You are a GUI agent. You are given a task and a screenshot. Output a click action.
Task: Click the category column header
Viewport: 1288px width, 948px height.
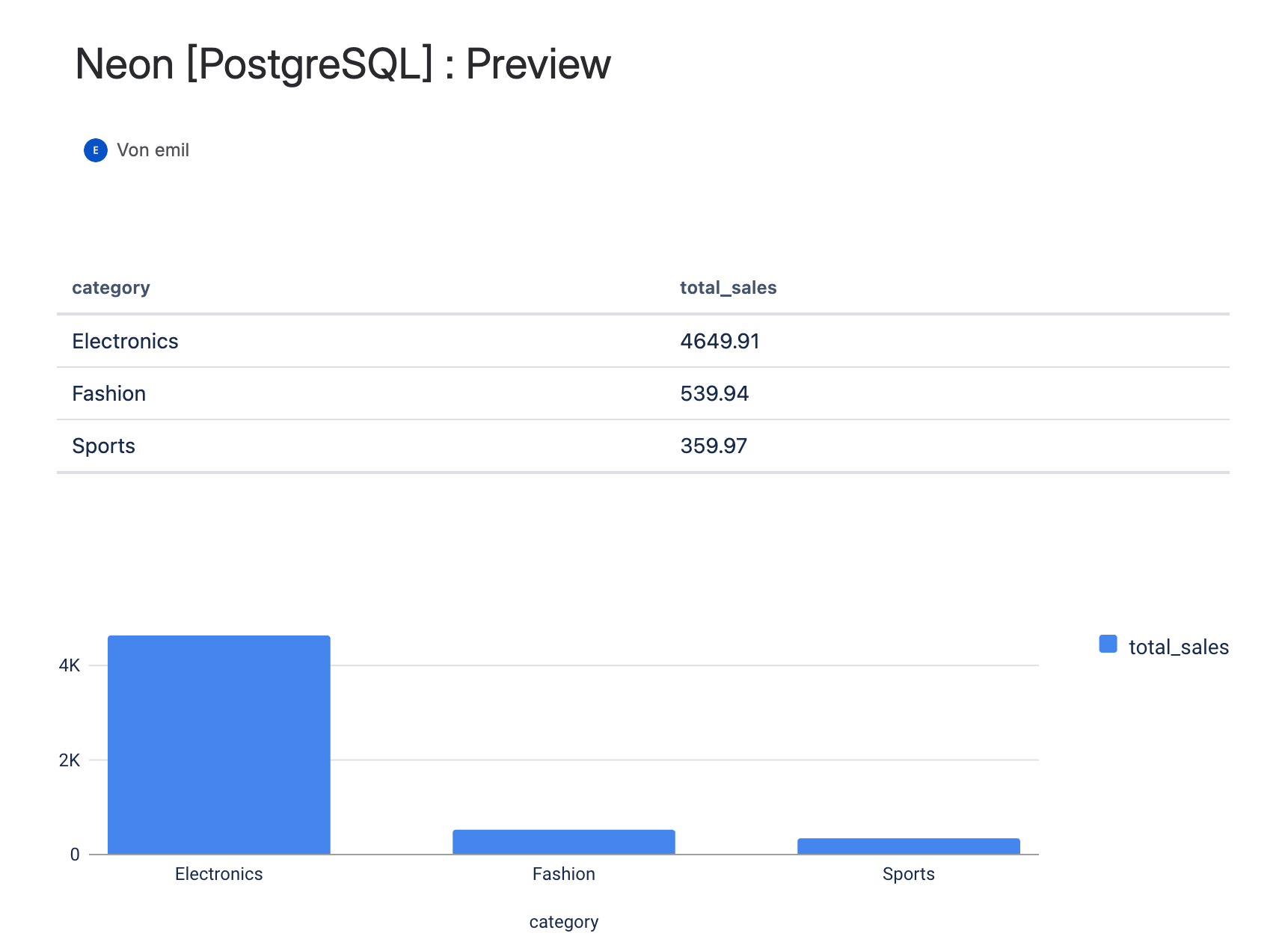(x=111, y=288)
